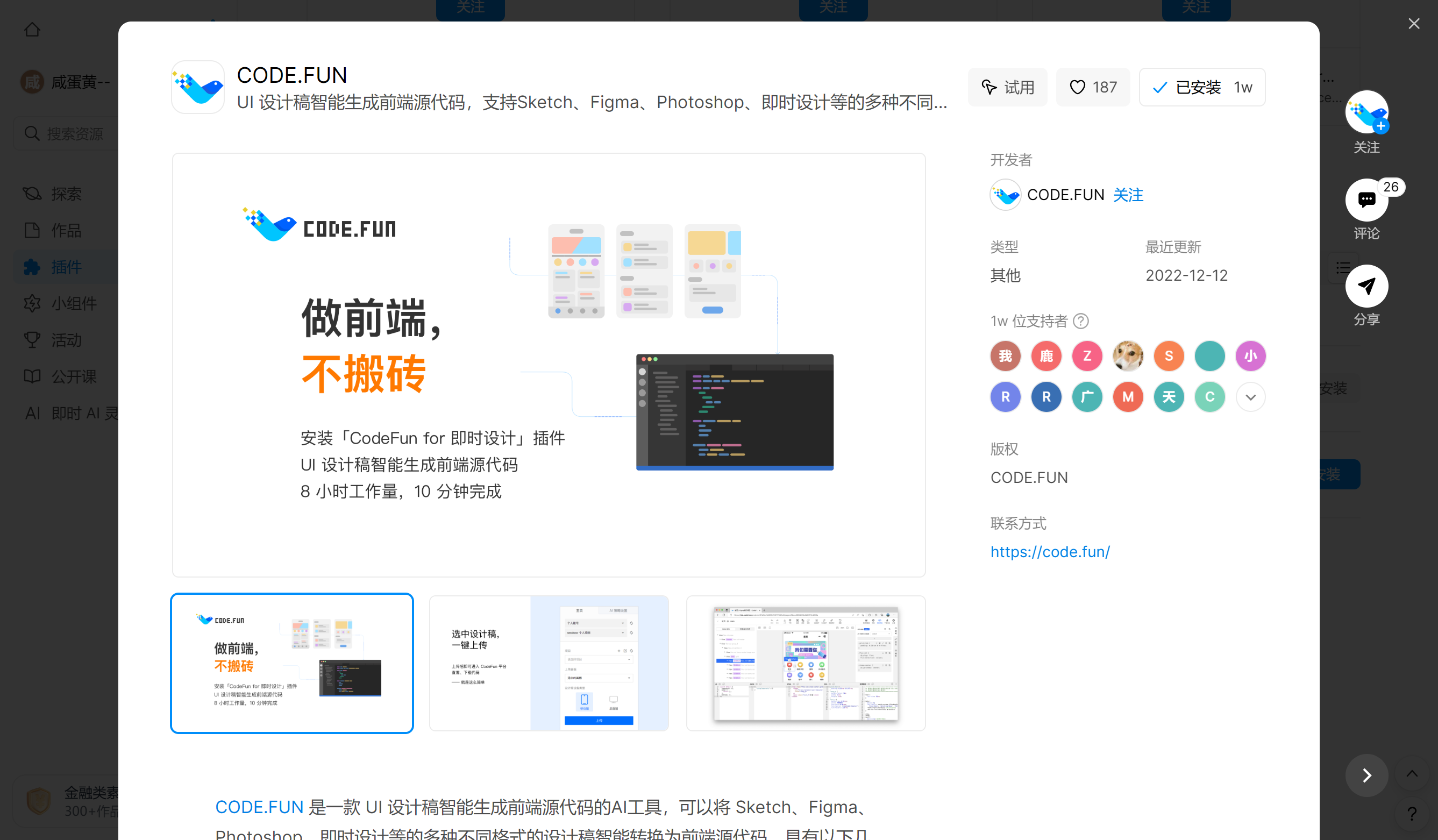Click the supporters help question icon
The image size is (1438, 840).
1081,321
